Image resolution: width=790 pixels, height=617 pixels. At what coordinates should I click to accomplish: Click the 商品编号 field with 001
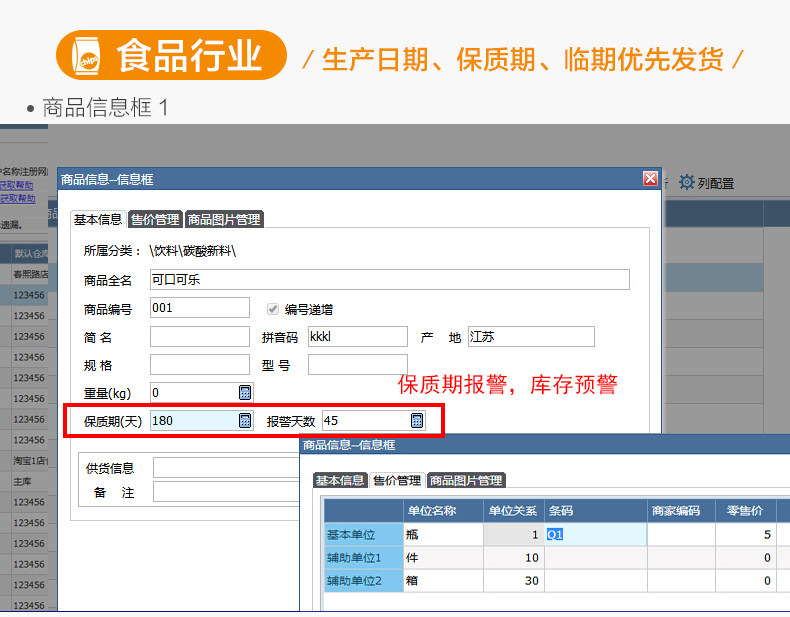(x=200, y=308)
